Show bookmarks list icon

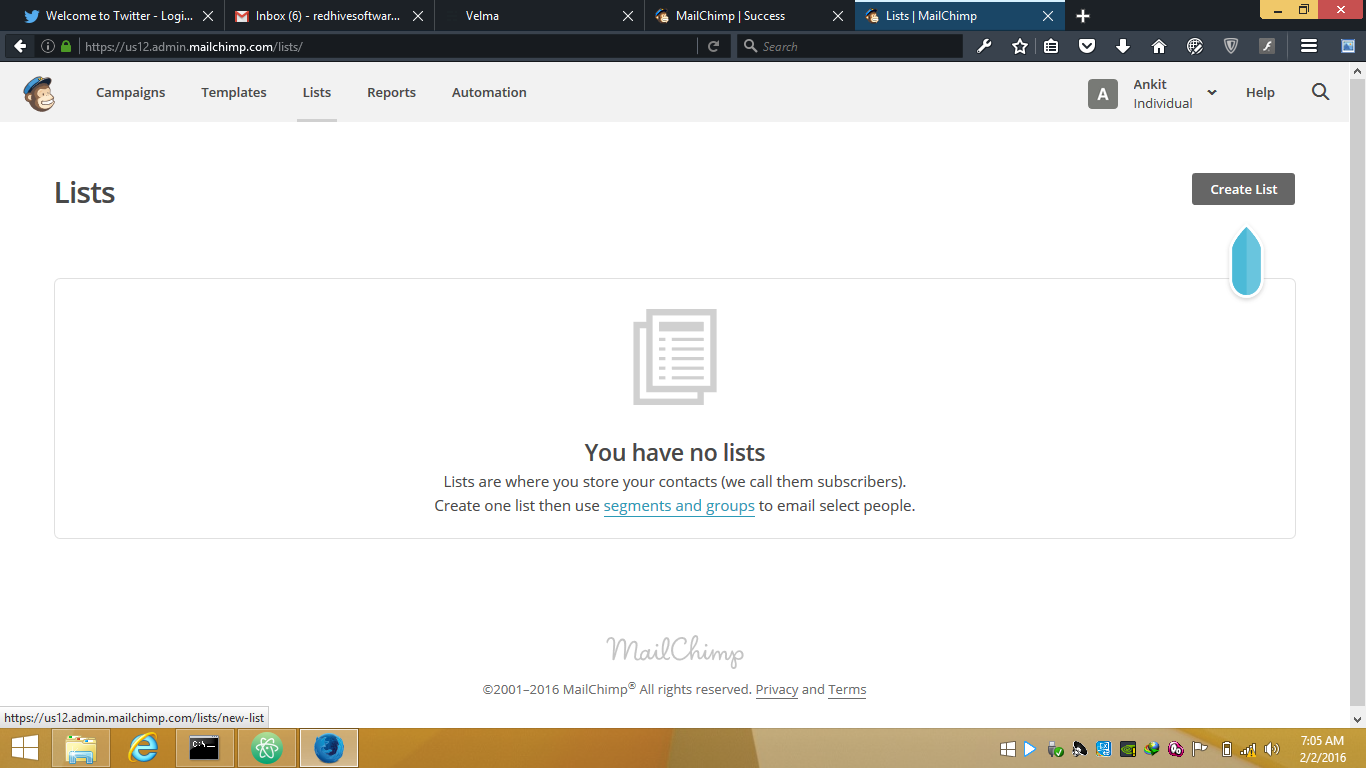(1051, 46)
